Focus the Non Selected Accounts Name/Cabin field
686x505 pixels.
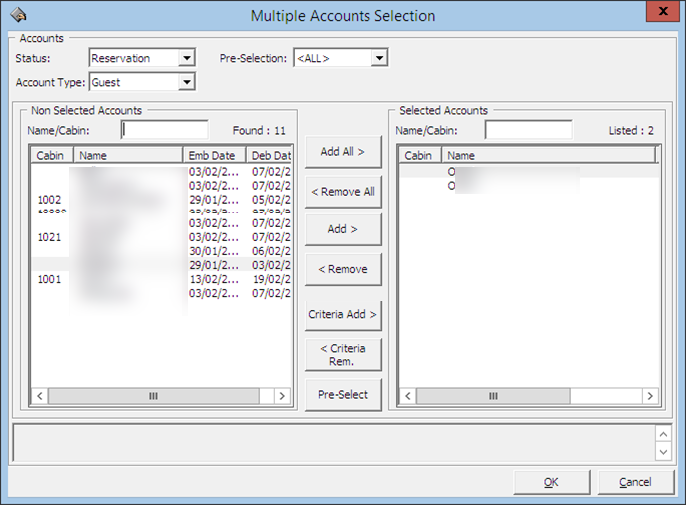[164, 130]
